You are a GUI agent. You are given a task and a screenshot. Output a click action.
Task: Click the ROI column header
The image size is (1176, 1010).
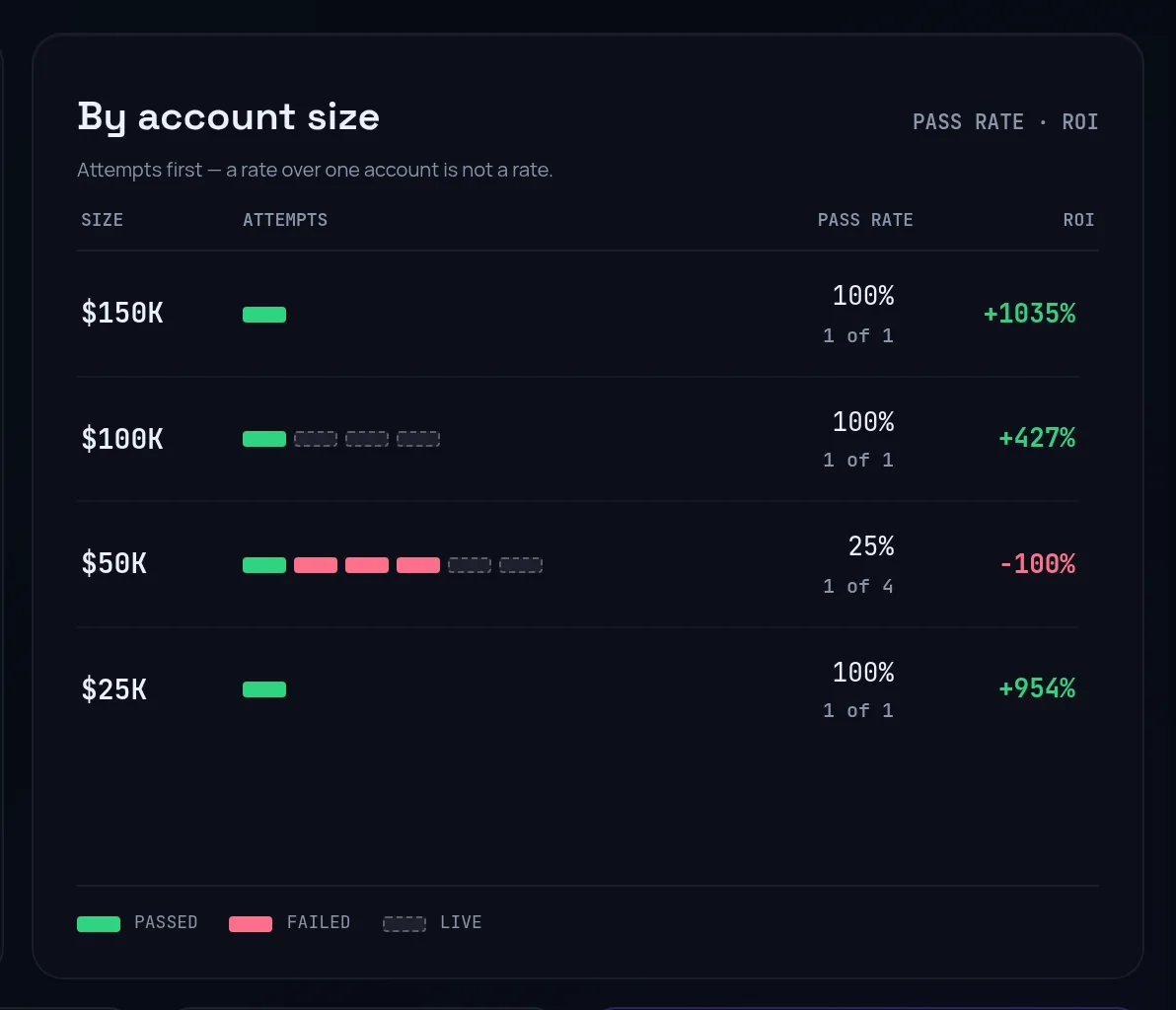1078,220
